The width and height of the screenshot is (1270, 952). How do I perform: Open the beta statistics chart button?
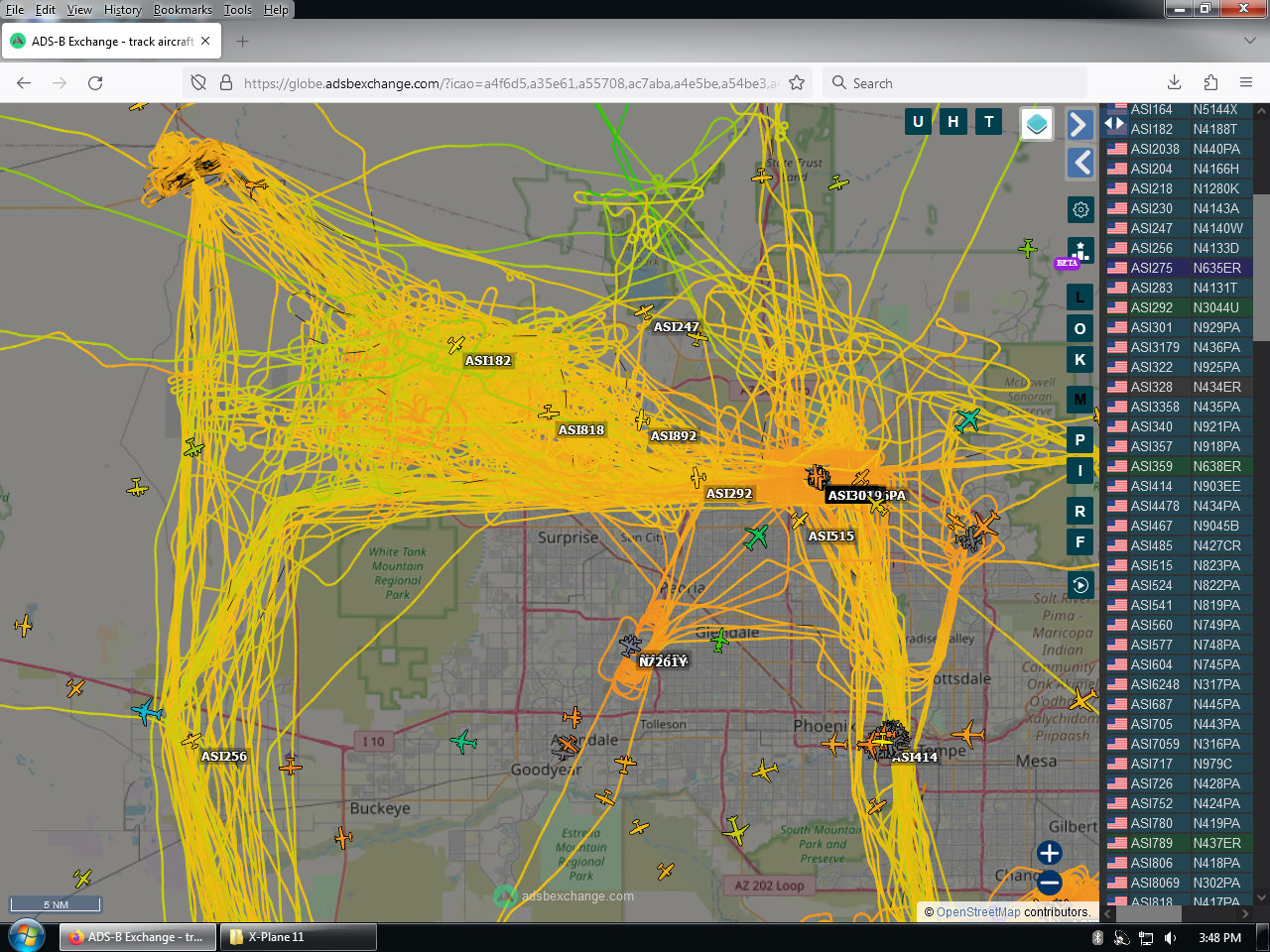(1080, 251)
